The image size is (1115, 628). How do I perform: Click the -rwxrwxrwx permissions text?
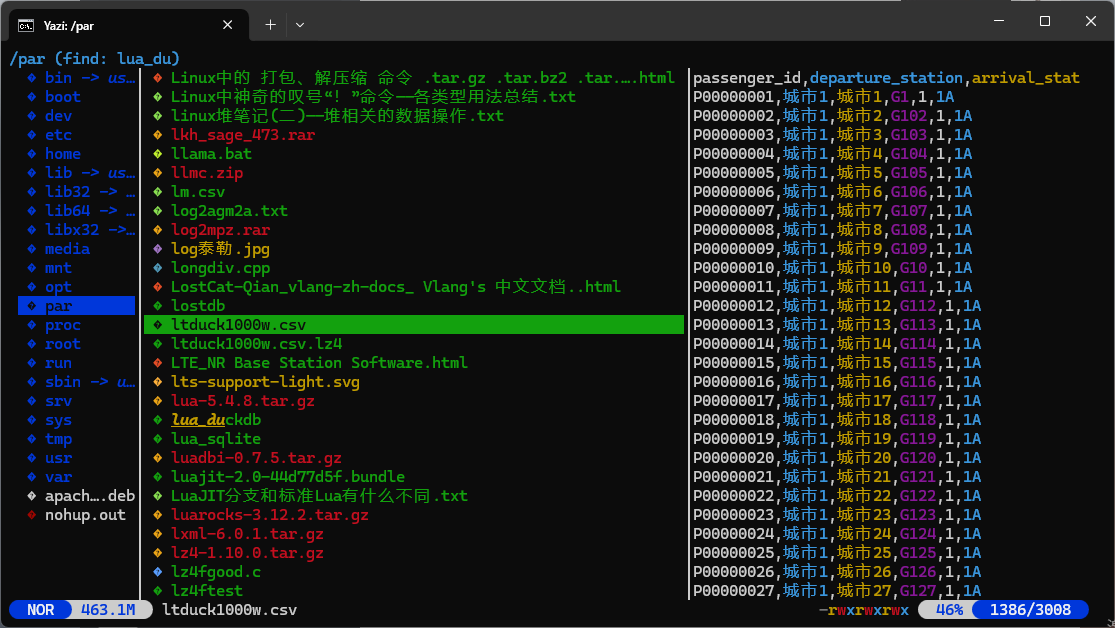pyautogui.click(x=864, y=610)
